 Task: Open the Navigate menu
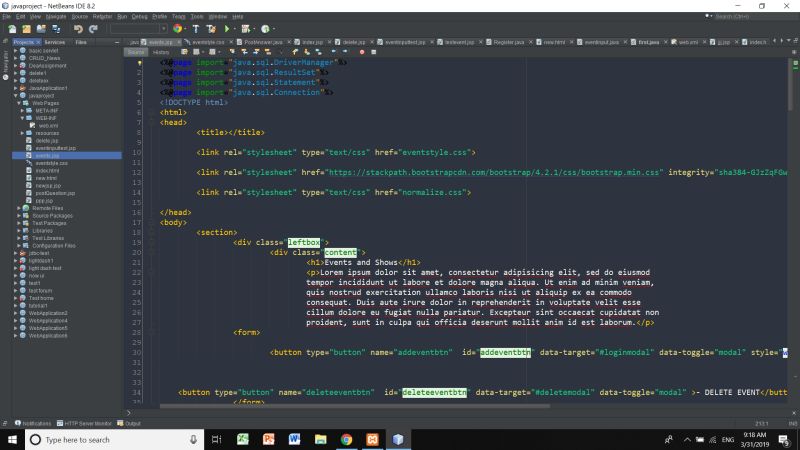pos(56,16)
